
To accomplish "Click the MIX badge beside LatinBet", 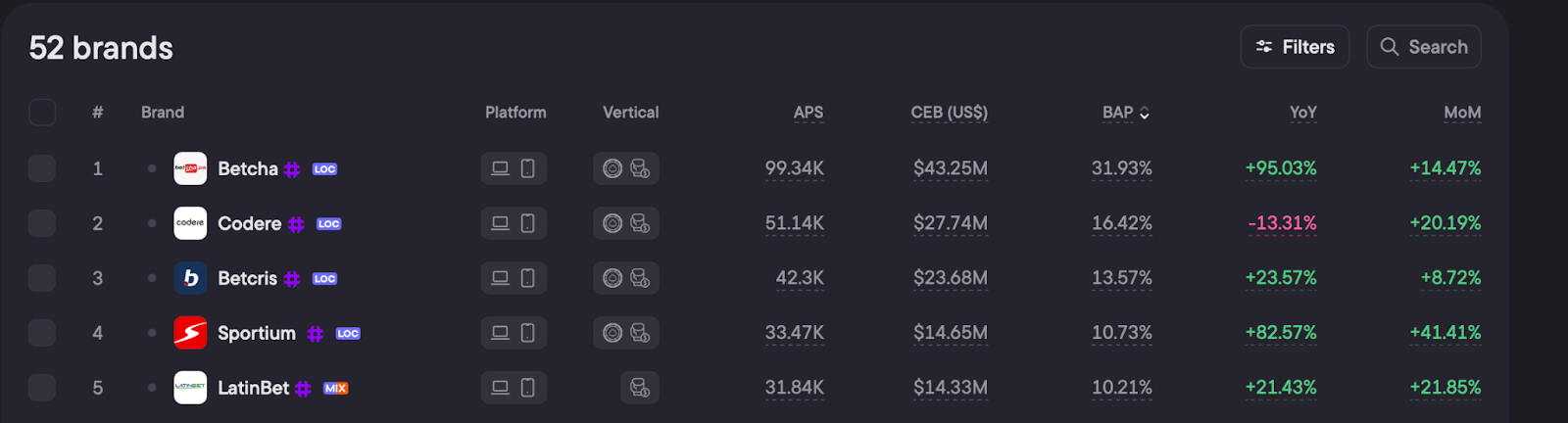I will [x=336, y=389].
